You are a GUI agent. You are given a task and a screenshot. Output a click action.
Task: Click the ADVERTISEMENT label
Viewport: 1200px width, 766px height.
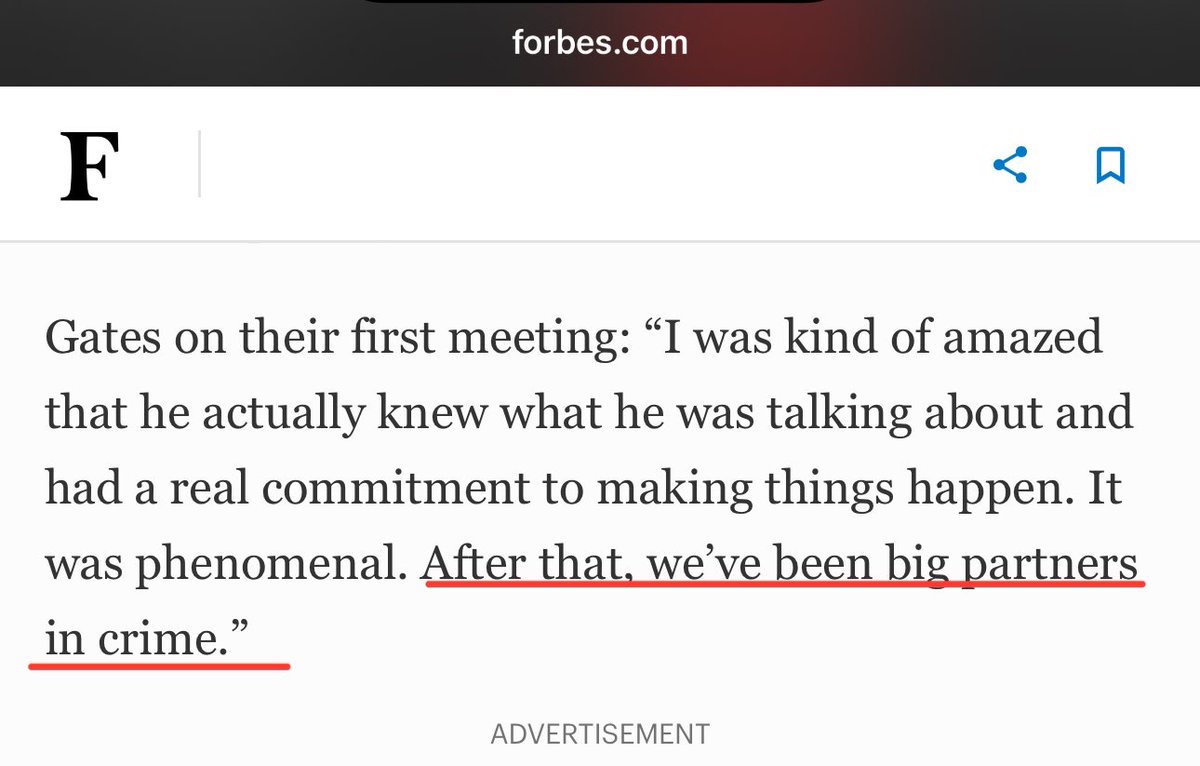coord(600,734)
